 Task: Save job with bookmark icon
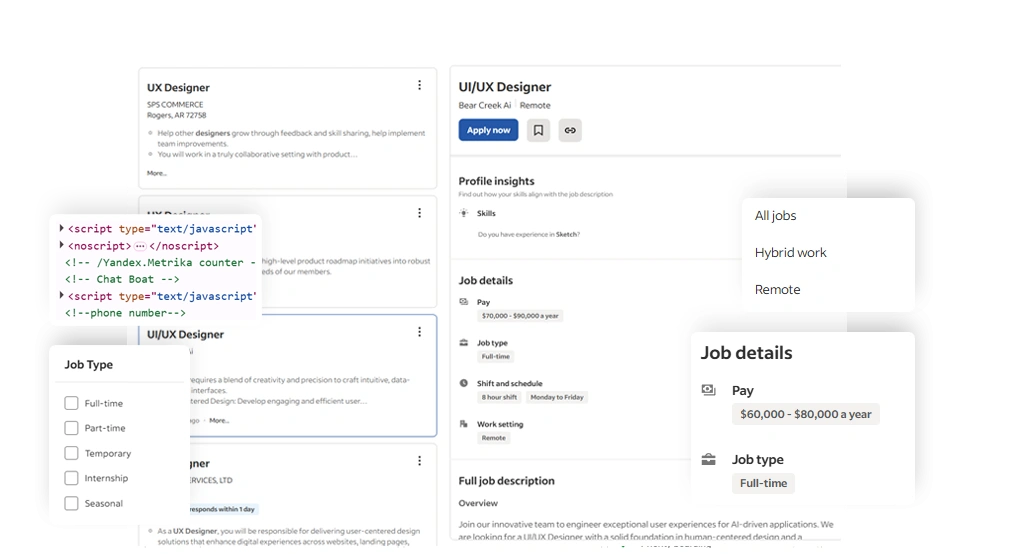point(538,130)
